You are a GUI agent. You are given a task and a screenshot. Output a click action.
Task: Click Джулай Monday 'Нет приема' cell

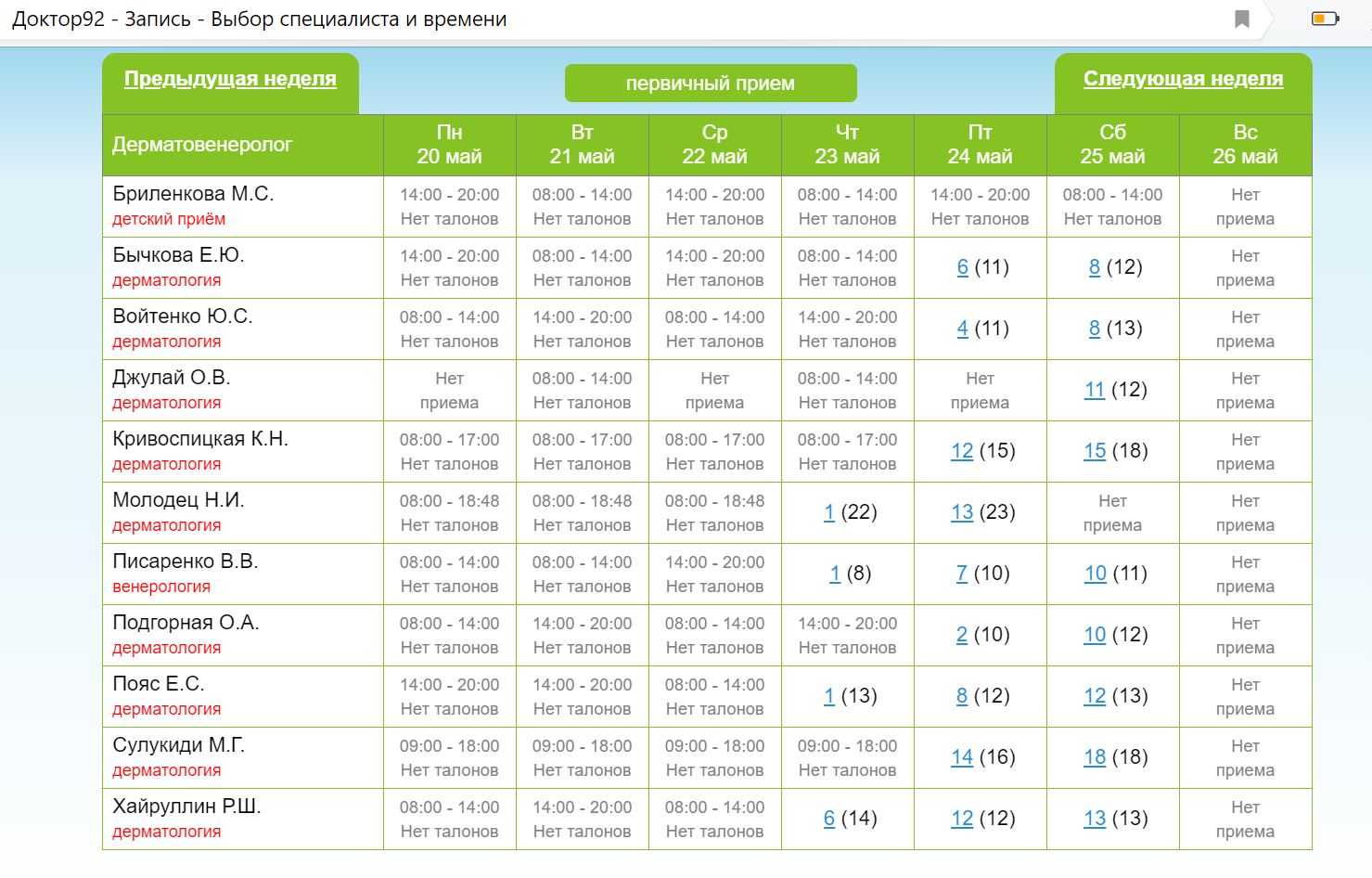450,391
